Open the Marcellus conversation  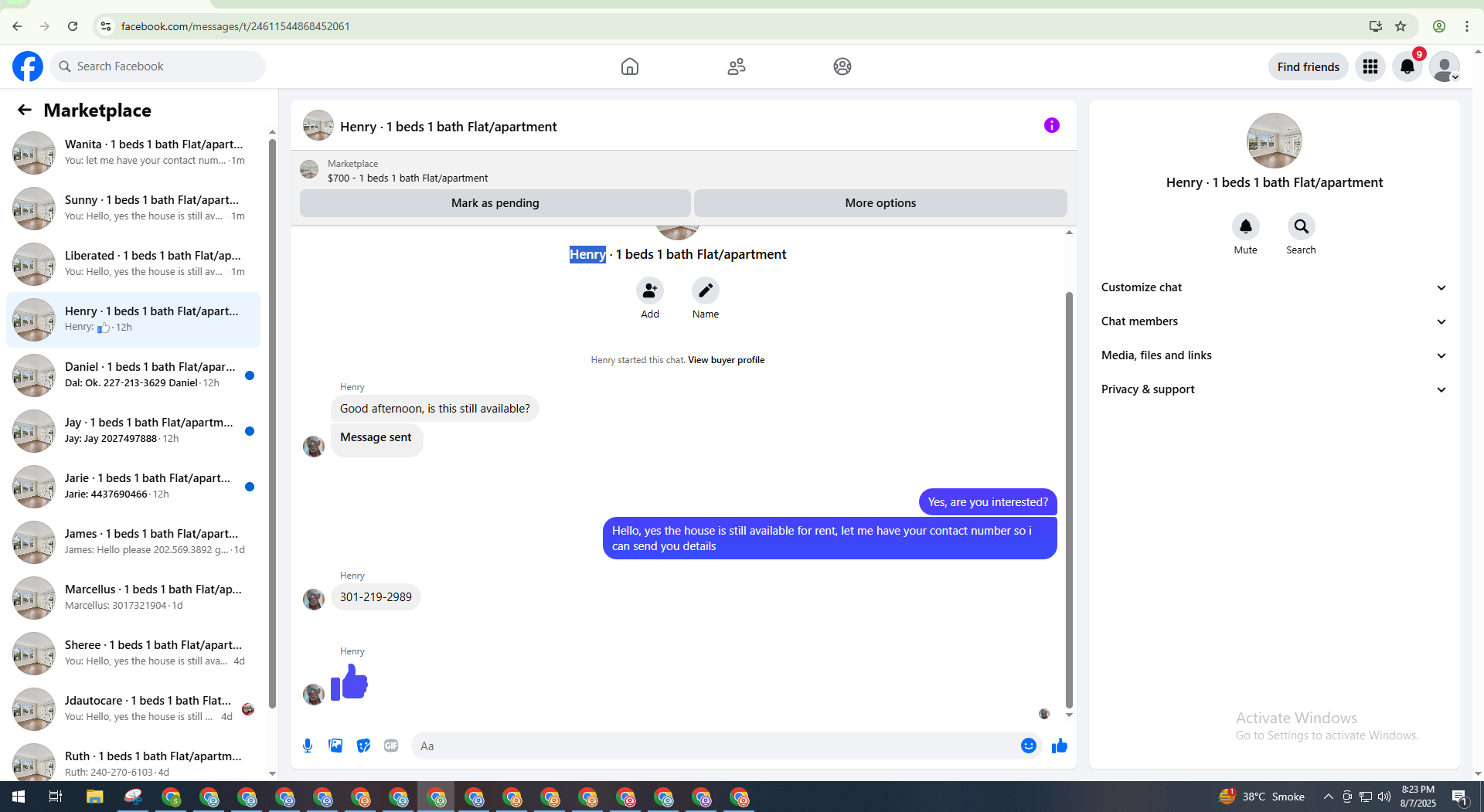pos(134,598)
